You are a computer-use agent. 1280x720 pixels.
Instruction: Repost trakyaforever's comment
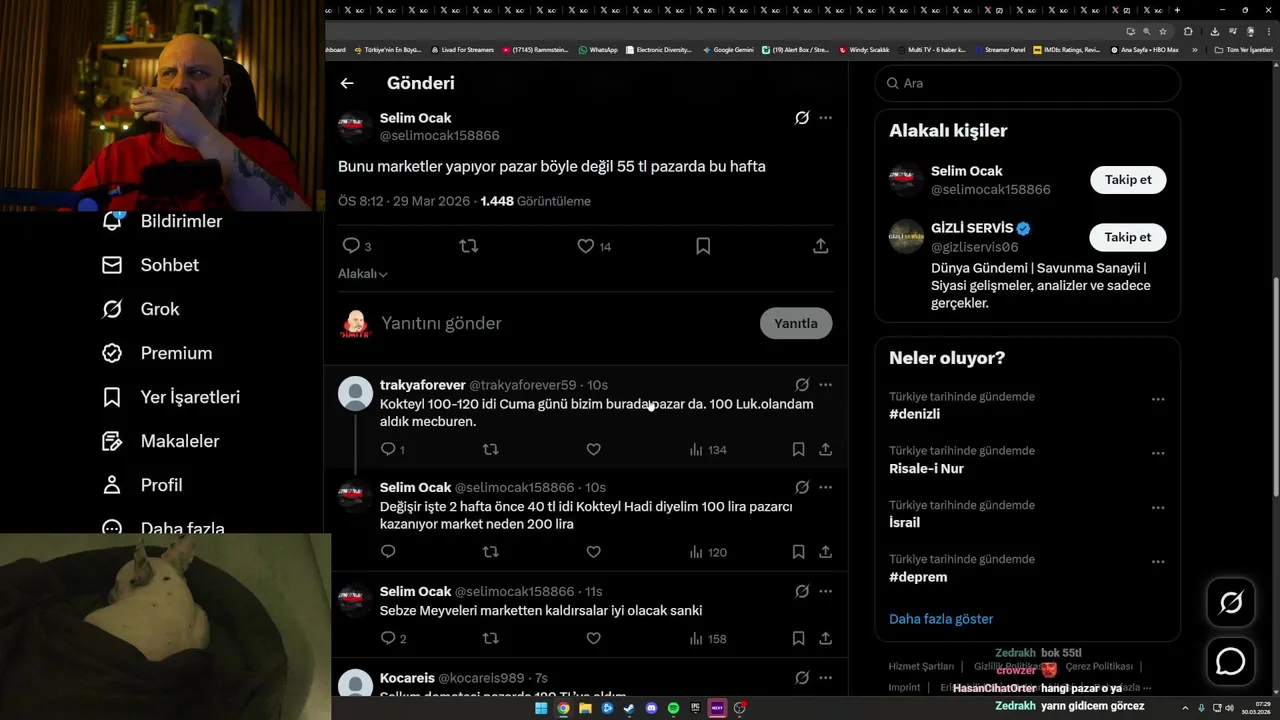coord(490,450)
